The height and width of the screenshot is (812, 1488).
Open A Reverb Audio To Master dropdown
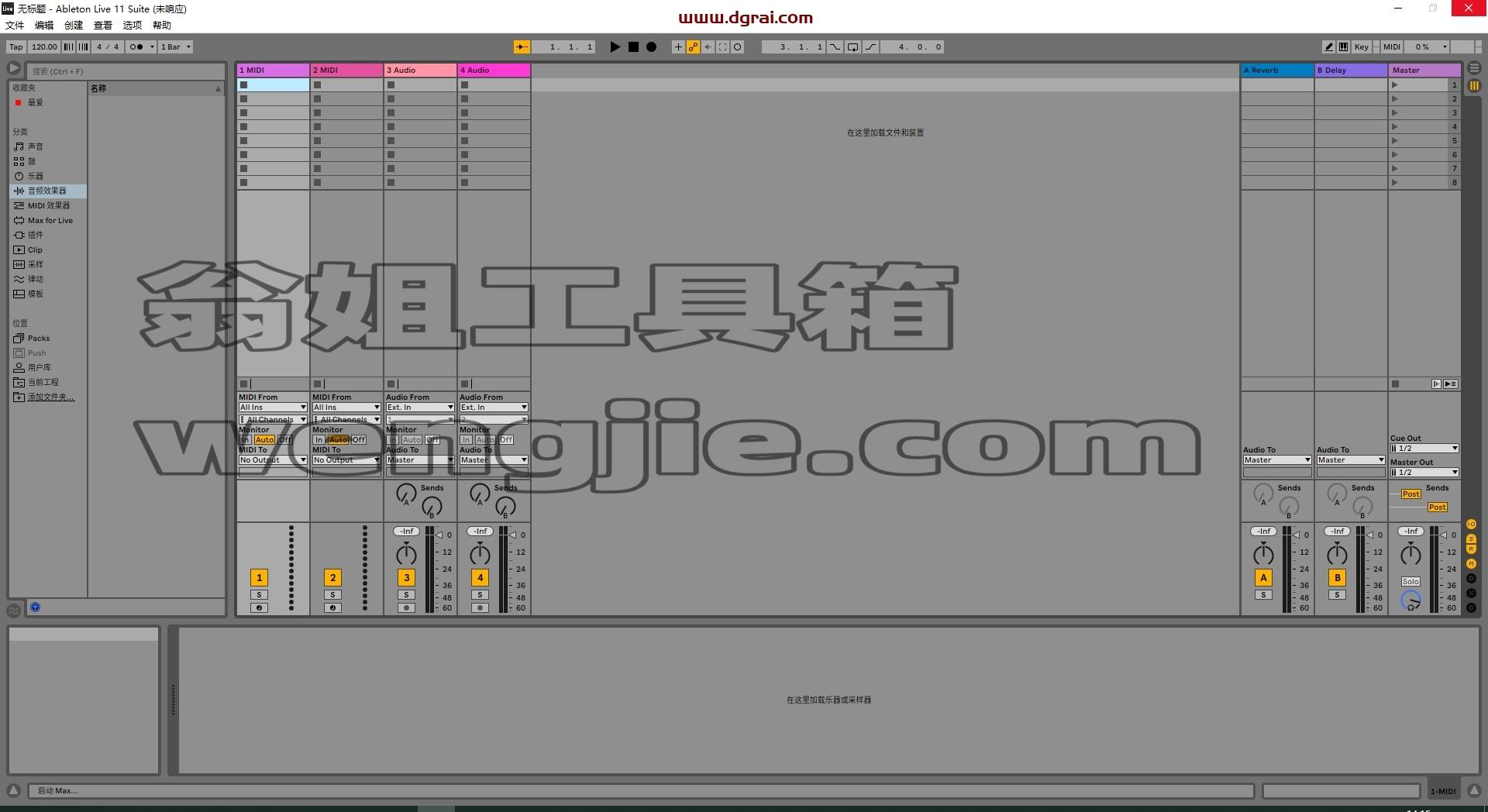pyautogui.click(x=1277, y=459)
